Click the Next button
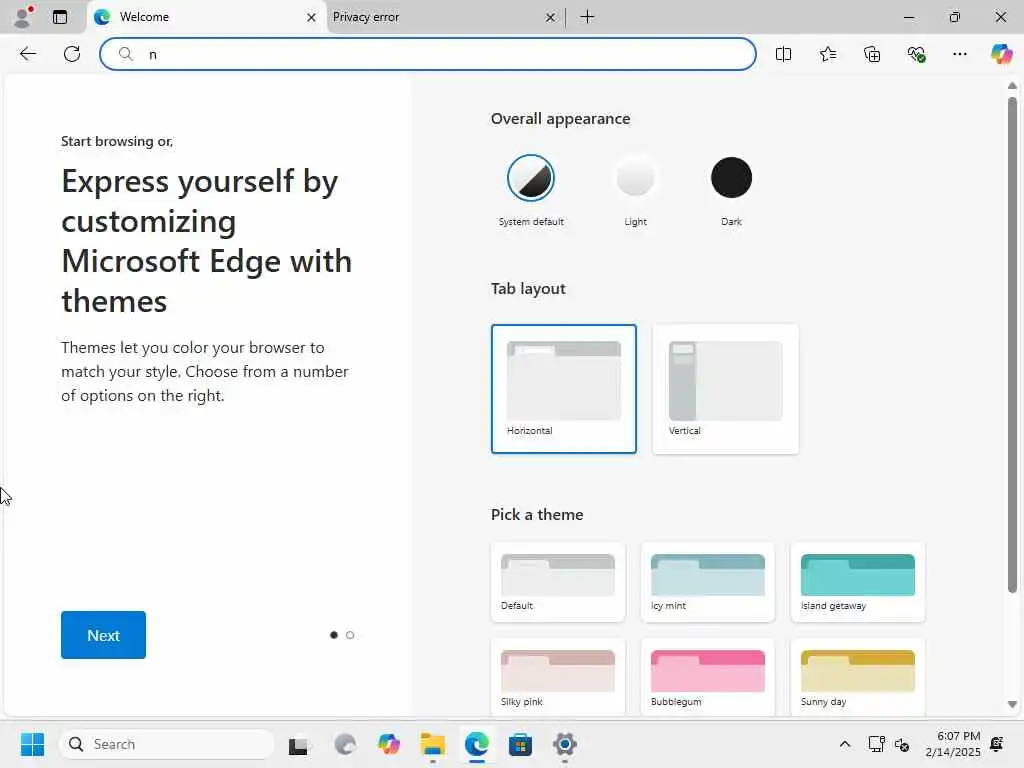 pos(103,635)
